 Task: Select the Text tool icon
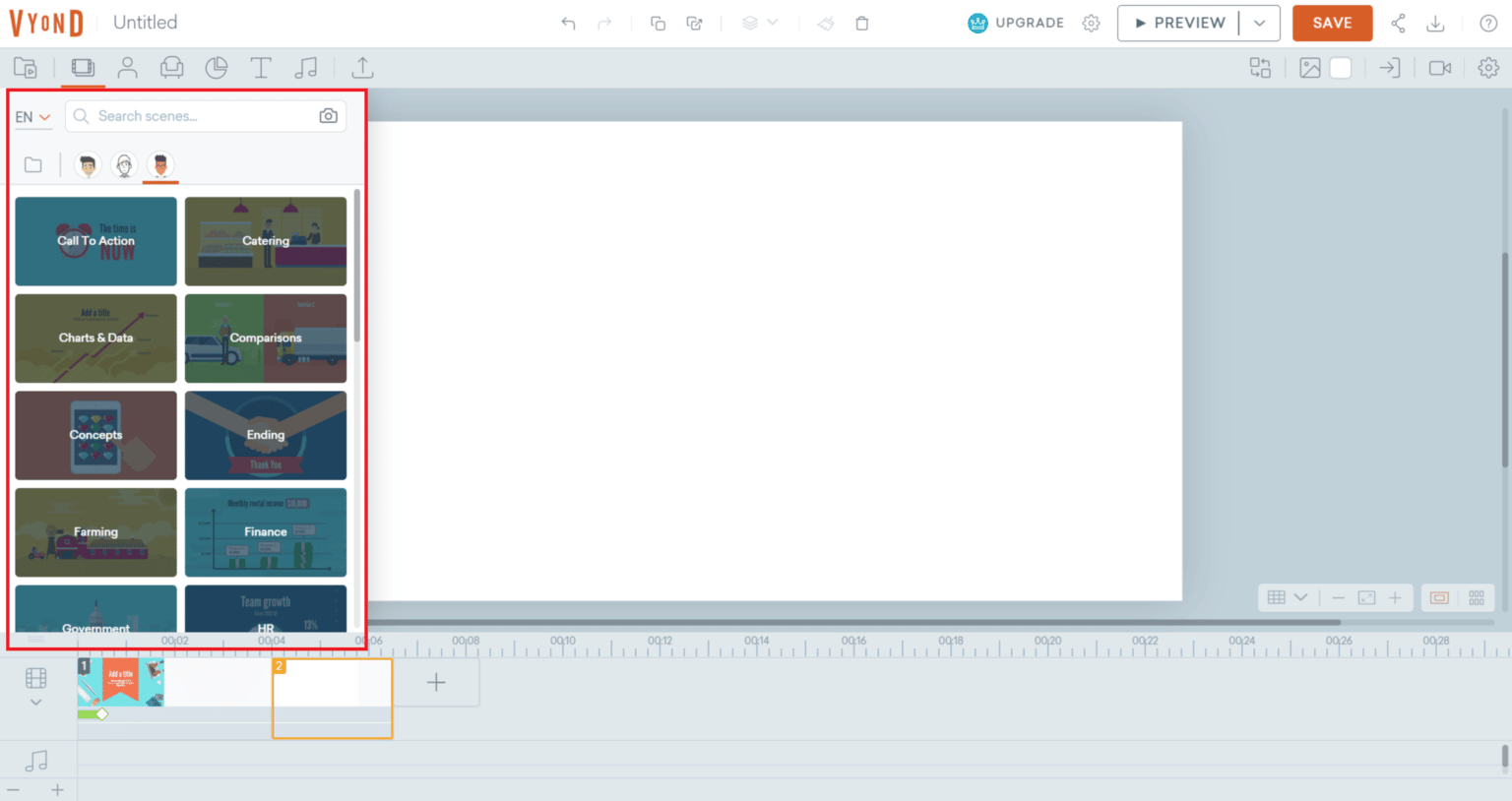tap(261, 68)
